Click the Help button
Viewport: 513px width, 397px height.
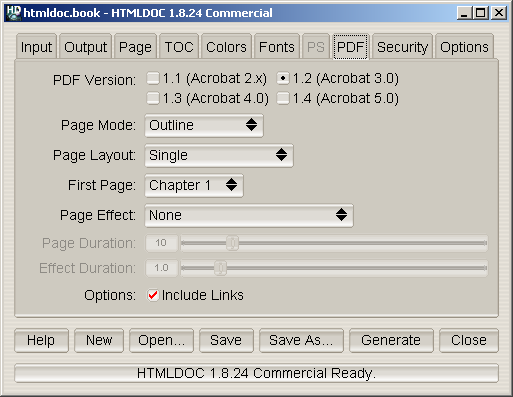(x=41, y=340)
